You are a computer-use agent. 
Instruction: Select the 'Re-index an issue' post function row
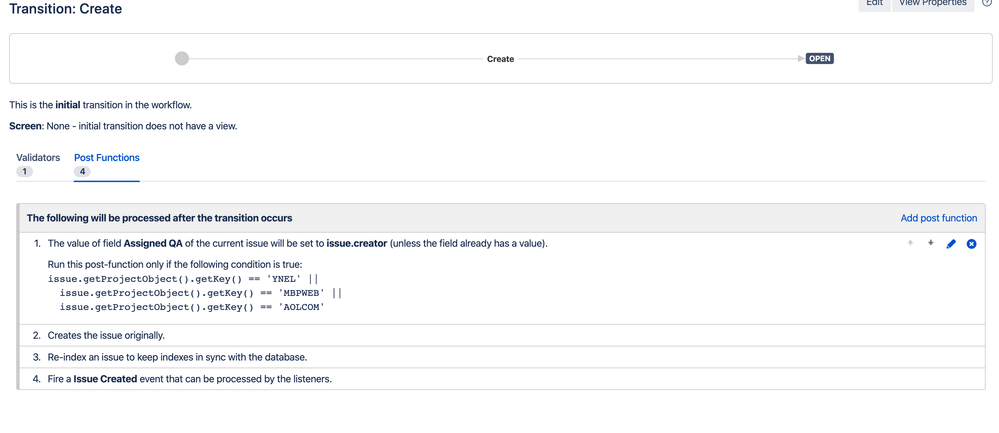point(502,357)
